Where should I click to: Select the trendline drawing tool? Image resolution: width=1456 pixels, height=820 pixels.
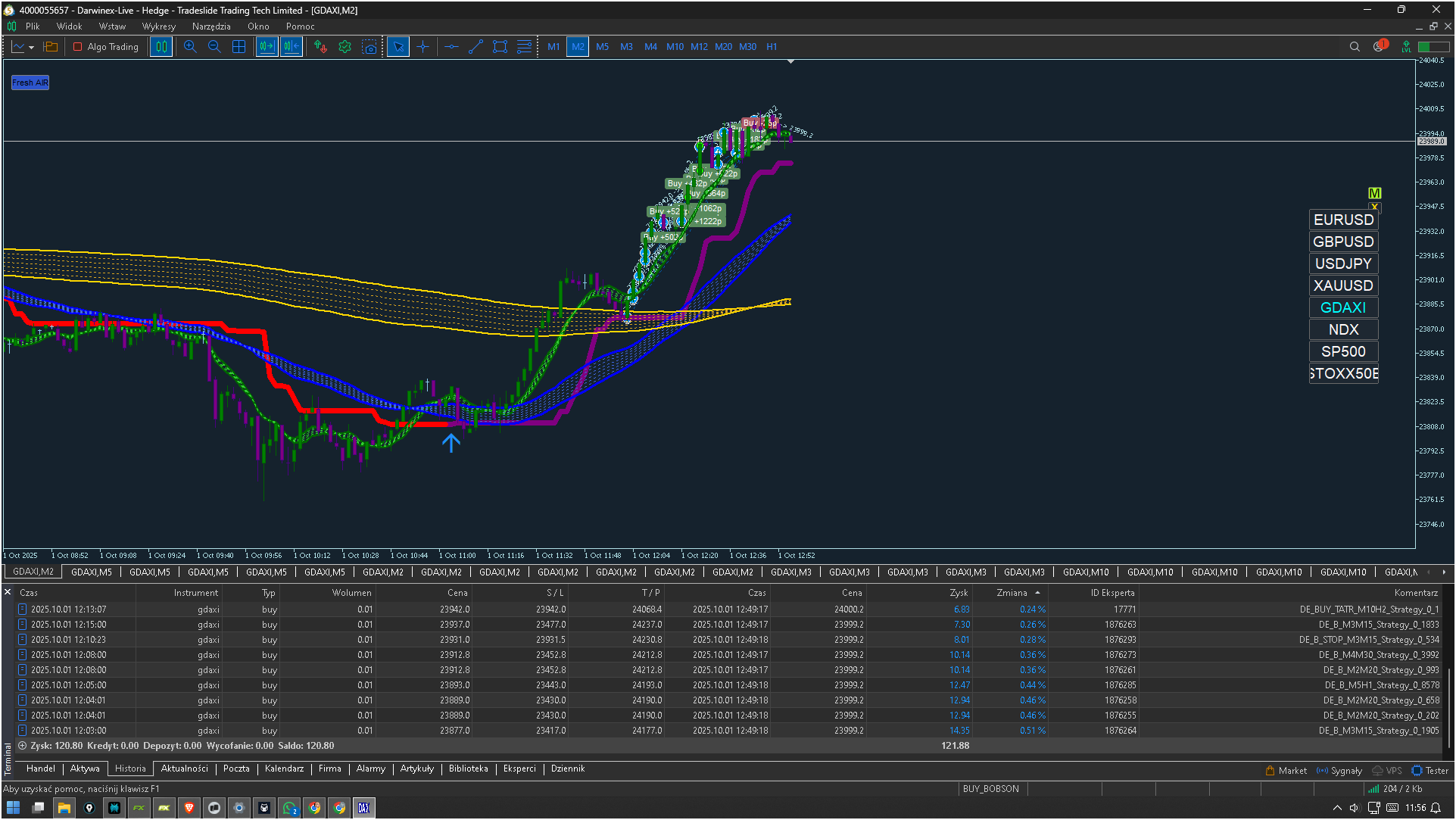tap(475, 47)
